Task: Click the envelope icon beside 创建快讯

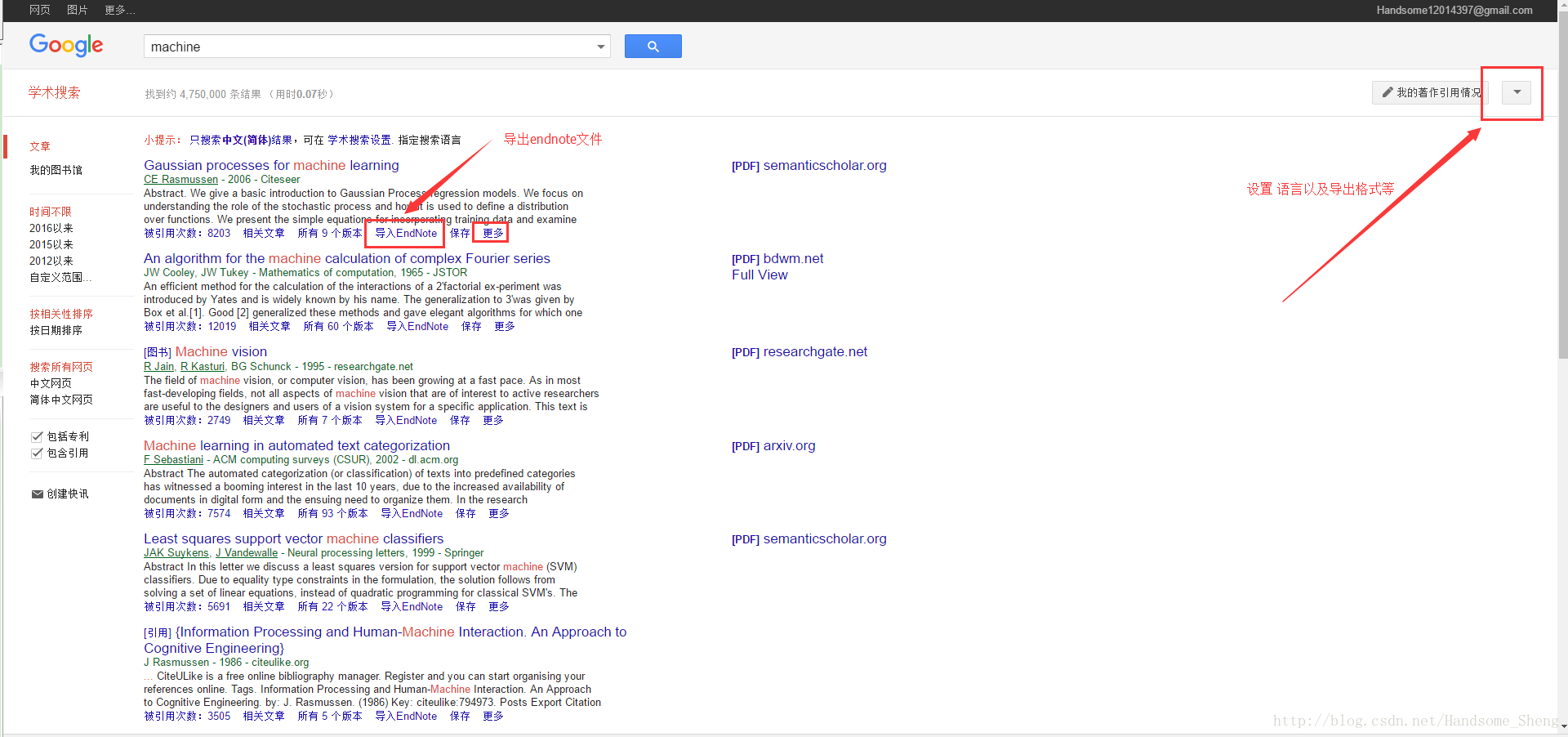Action: point(37,494)
